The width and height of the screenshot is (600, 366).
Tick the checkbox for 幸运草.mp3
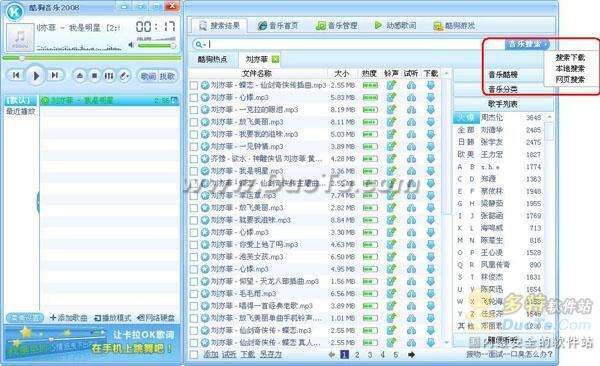194,196
